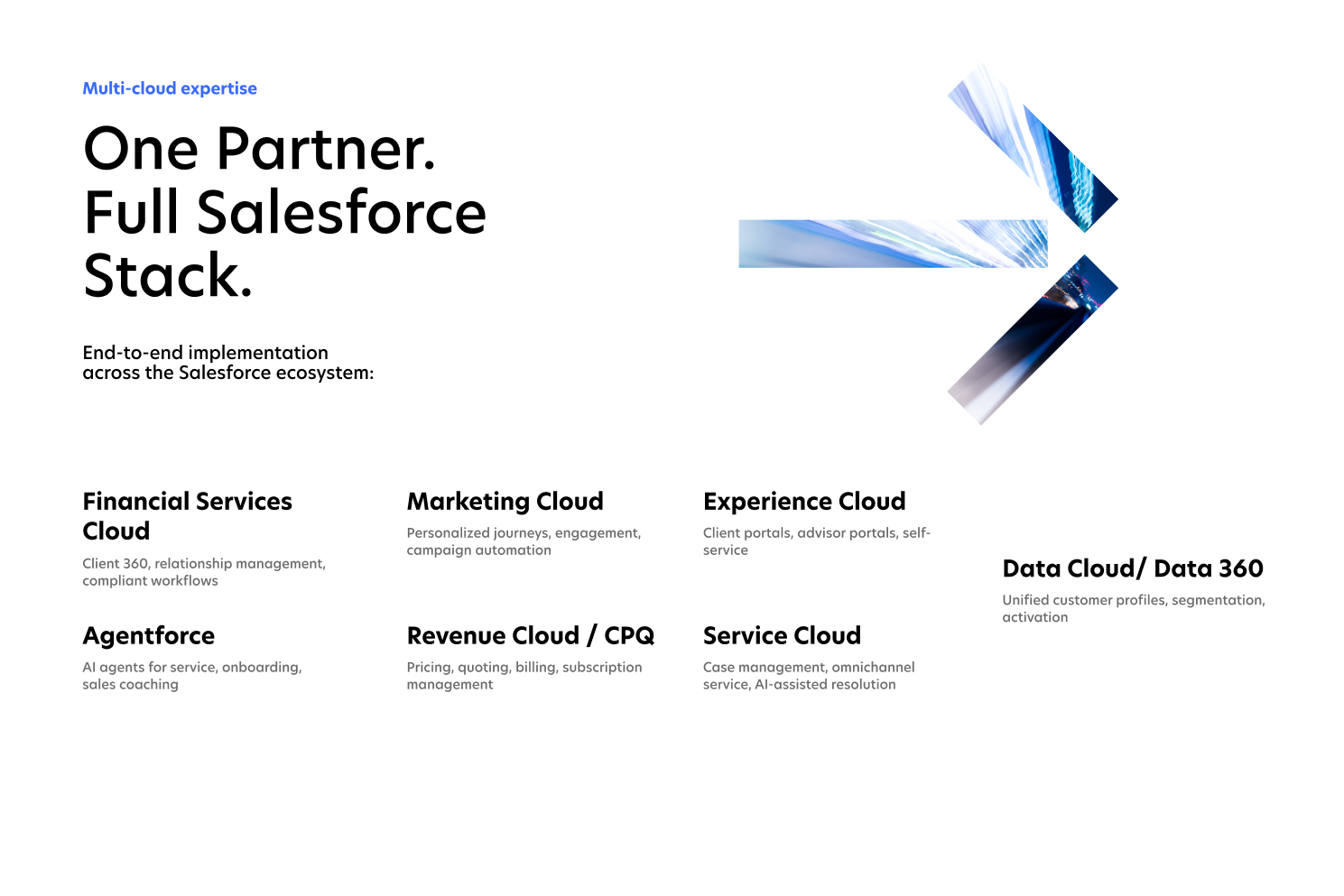Select the Data Cloud/ Data 360 heading

(x=1132, y=568)
